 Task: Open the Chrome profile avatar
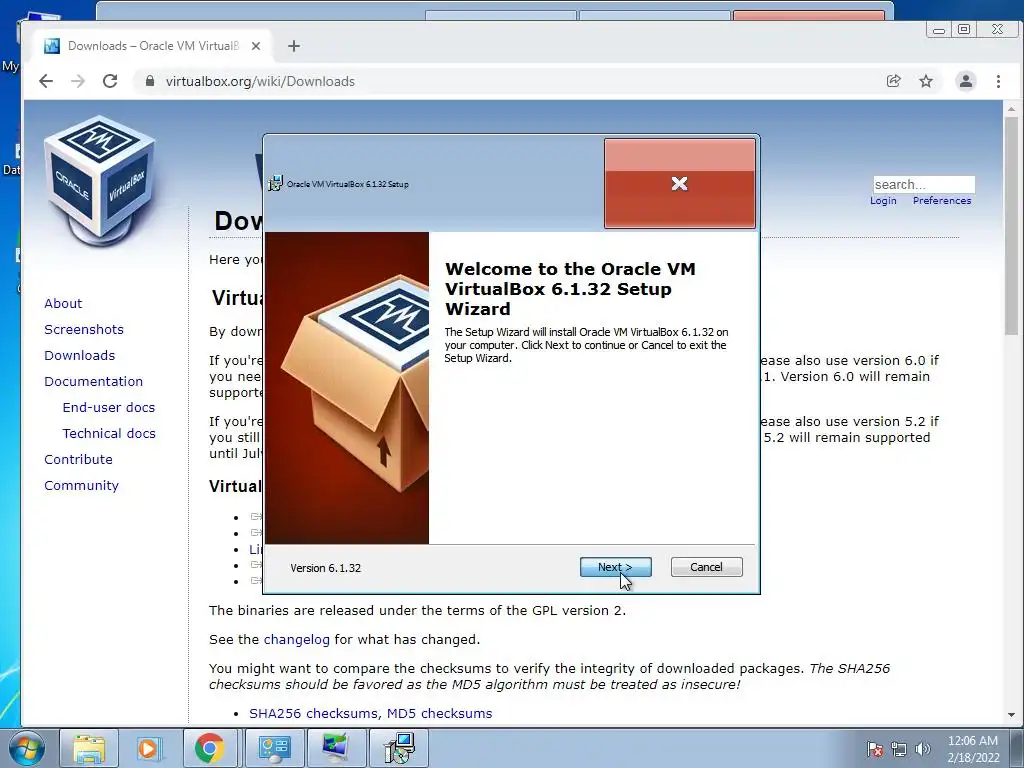click(x=966, y=81)
